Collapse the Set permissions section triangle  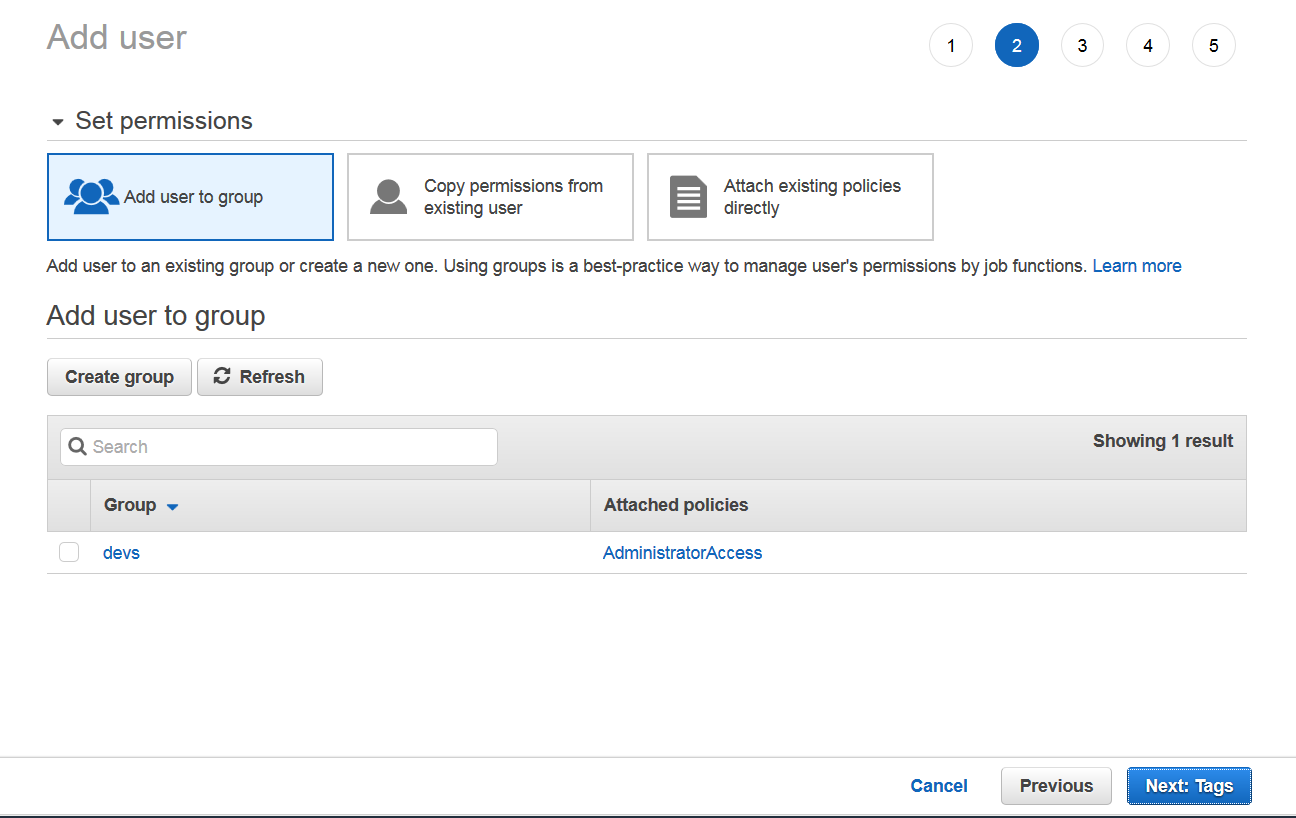coord(56,122)
